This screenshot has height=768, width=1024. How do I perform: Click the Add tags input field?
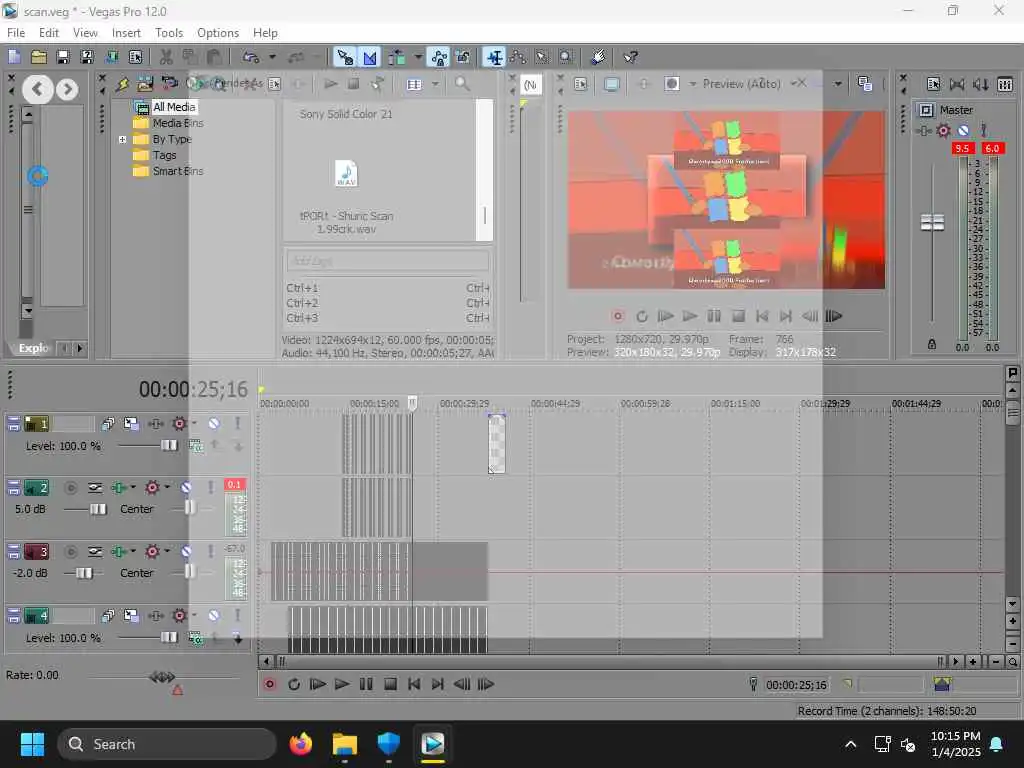pyautogui.click(x=387, y=261)
